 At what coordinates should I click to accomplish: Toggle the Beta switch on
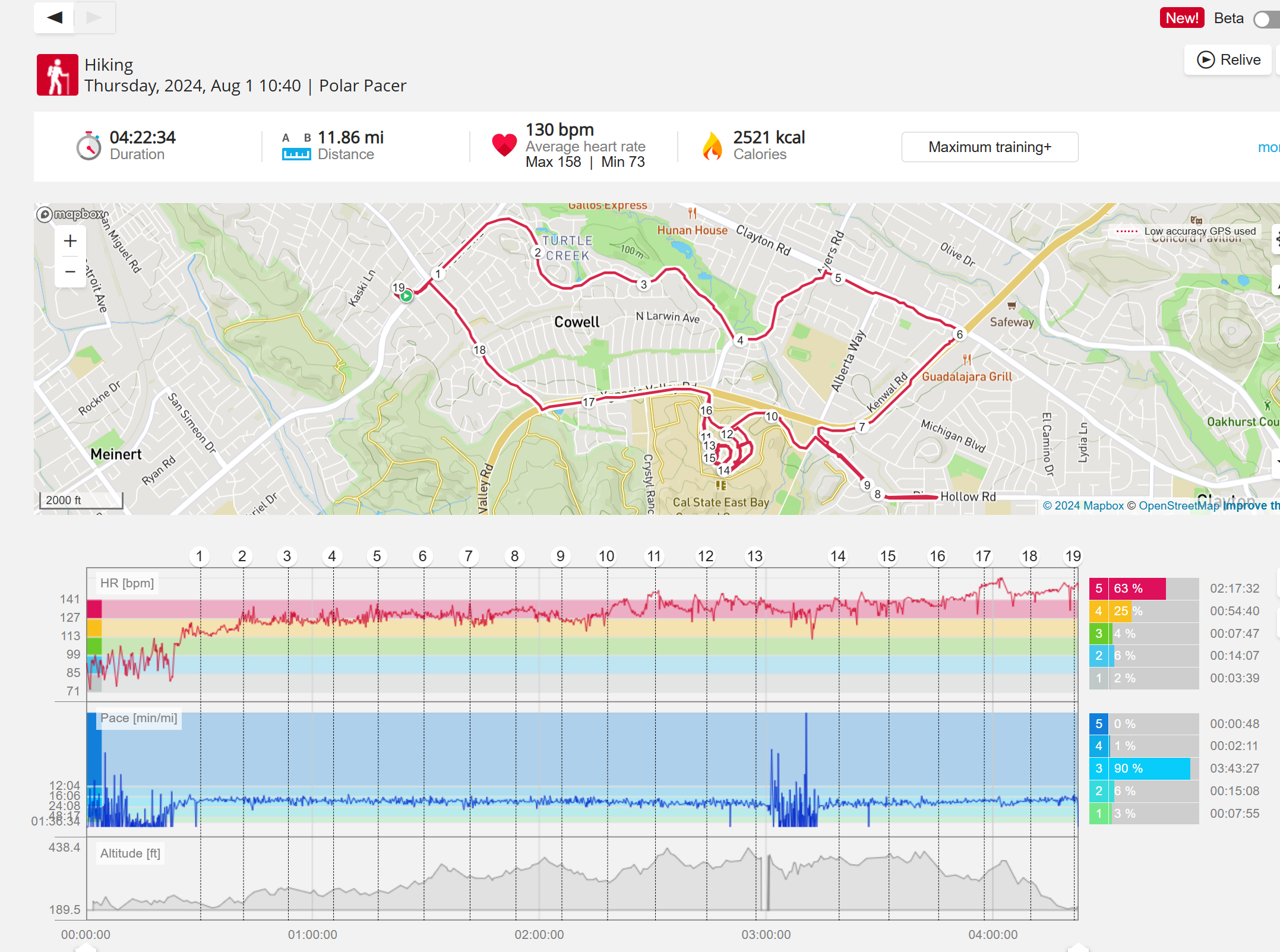[1265, 19]
